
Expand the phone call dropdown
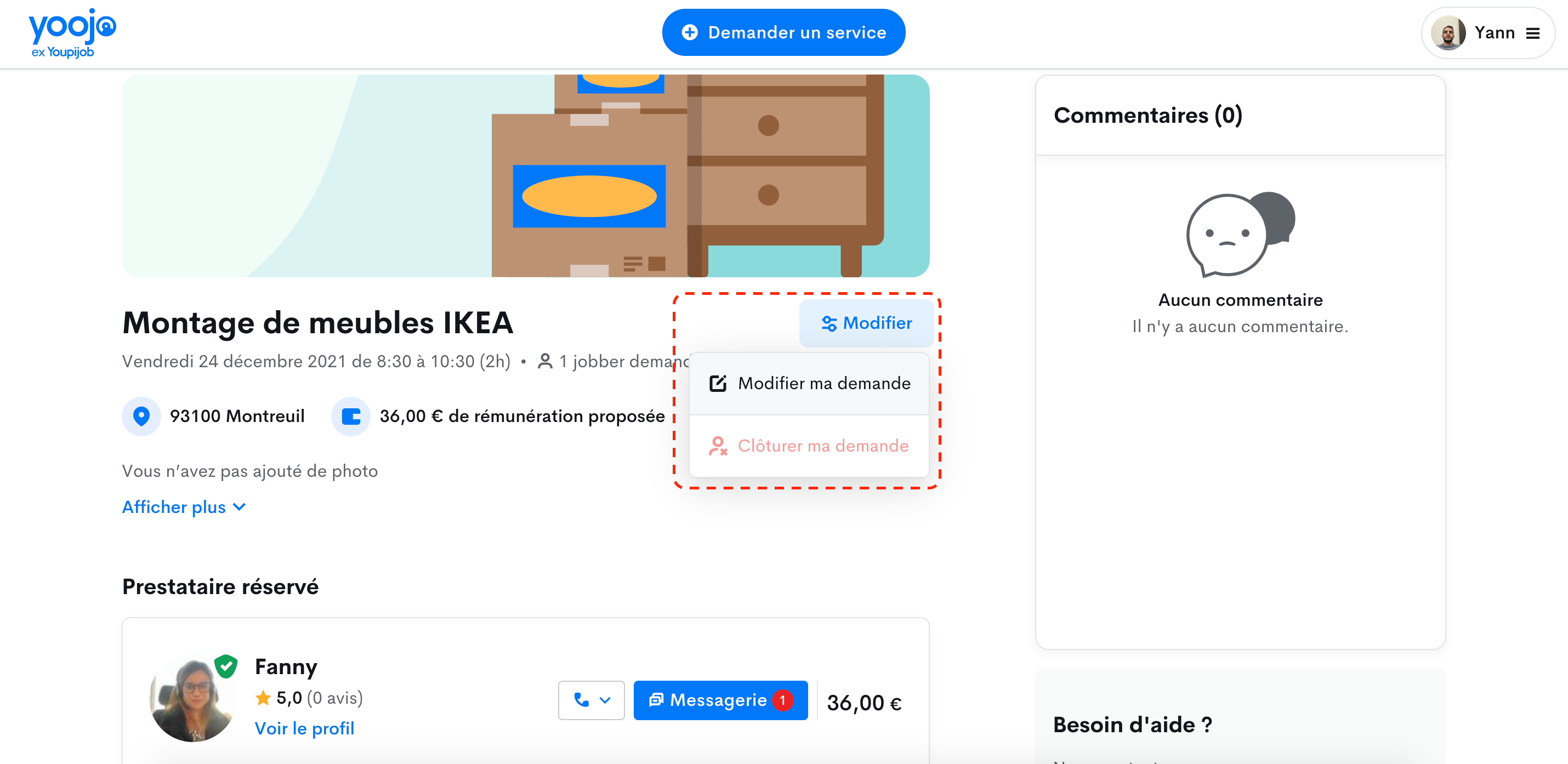coord(591,699)
